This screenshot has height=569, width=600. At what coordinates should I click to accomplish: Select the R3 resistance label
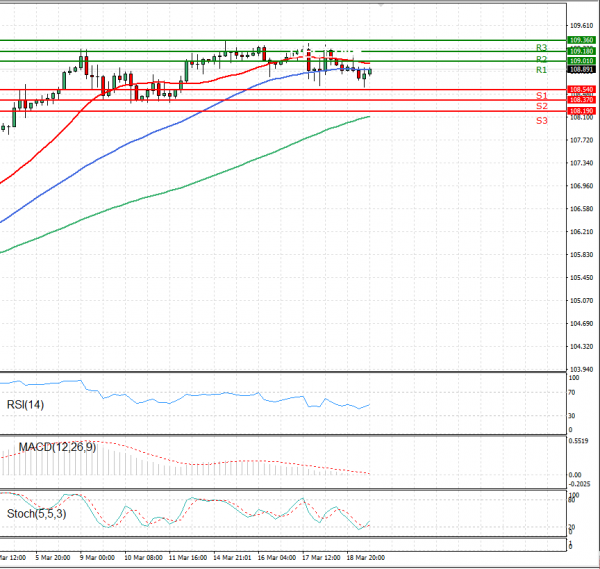(541, 48)
